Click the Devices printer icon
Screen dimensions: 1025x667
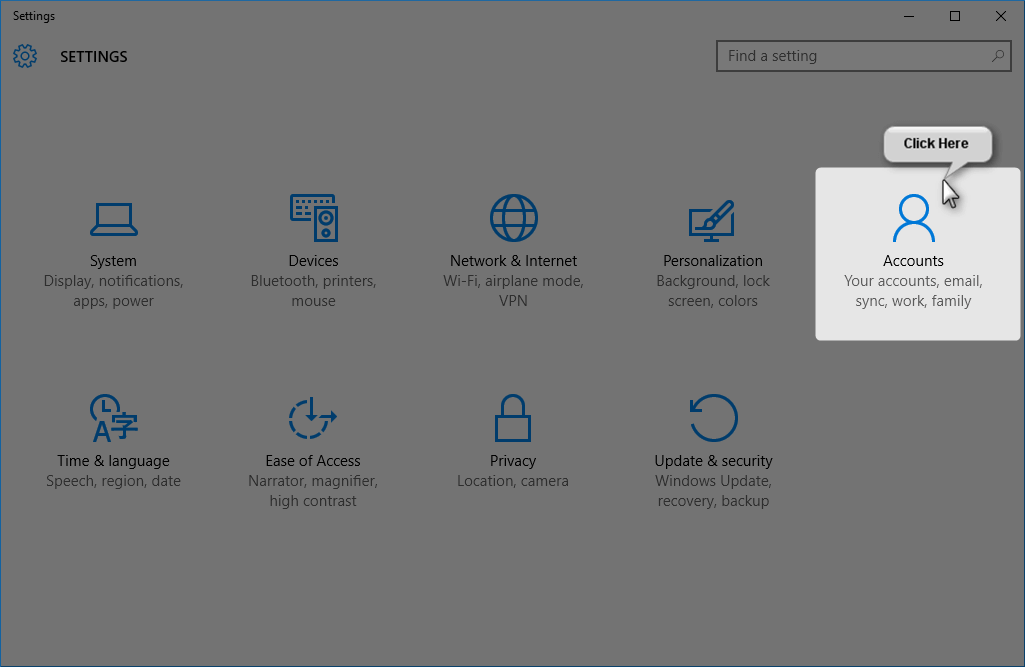pyautogui.click(x=313, y=218)
